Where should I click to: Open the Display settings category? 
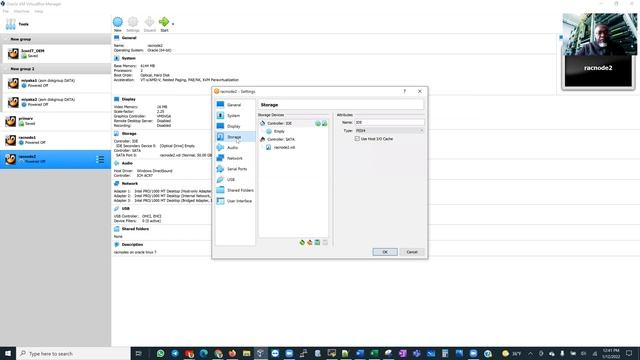[235, 126]
